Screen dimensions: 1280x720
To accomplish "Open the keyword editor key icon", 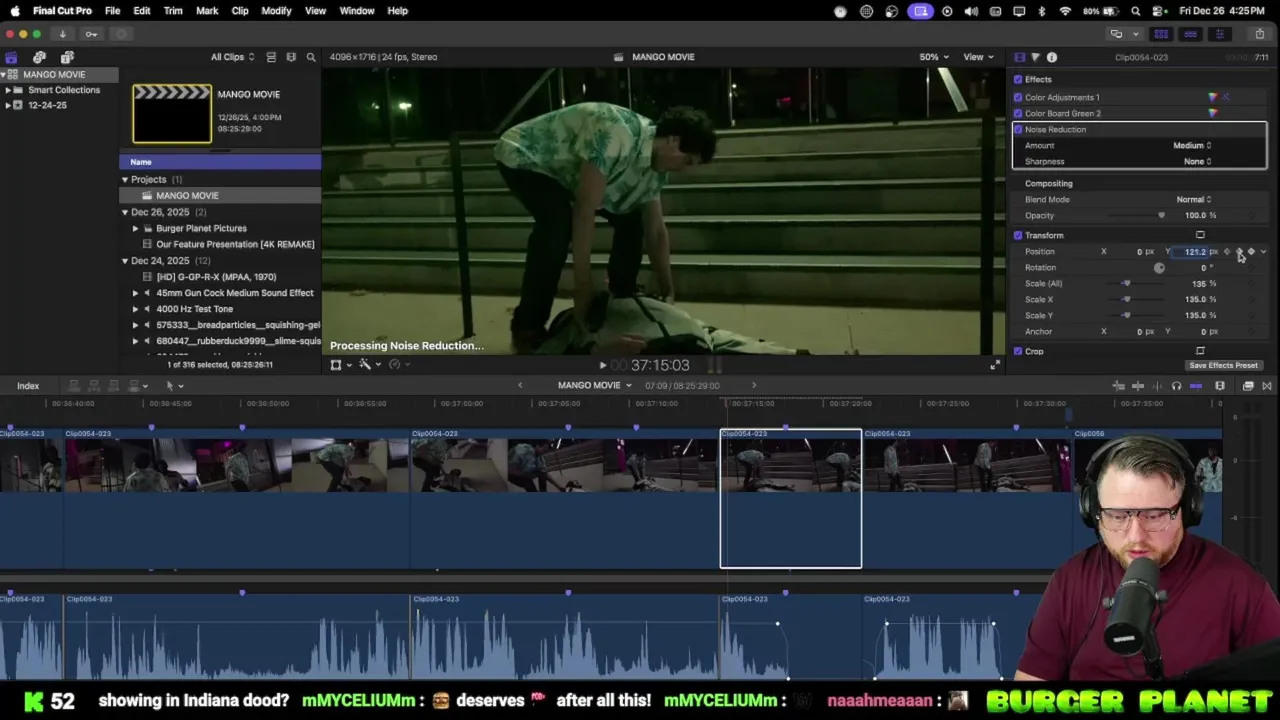I will [91, 34].
